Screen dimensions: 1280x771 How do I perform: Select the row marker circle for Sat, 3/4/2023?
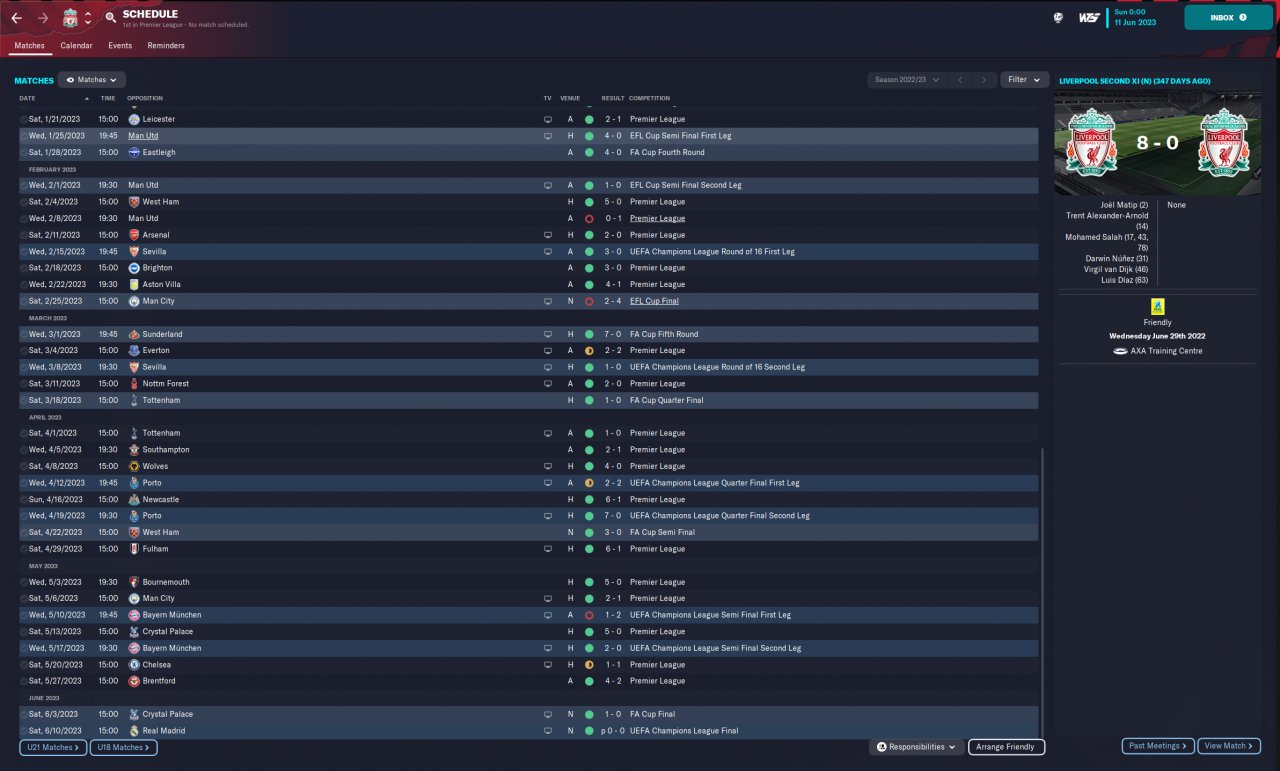[24, 351]
